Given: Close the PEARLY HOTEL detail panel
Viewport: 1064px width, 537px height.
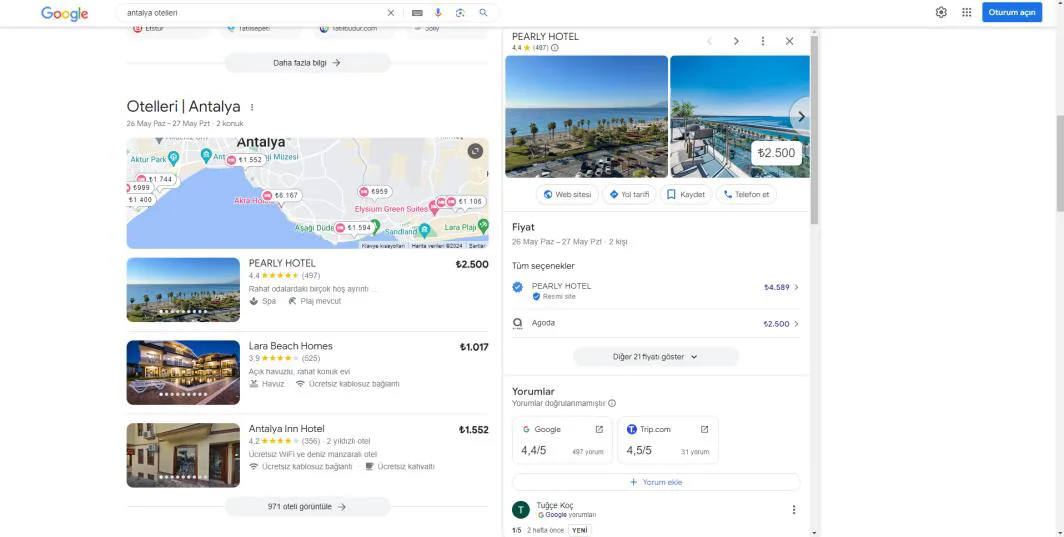Looking at the screenshot, I should tap(789, 41).
